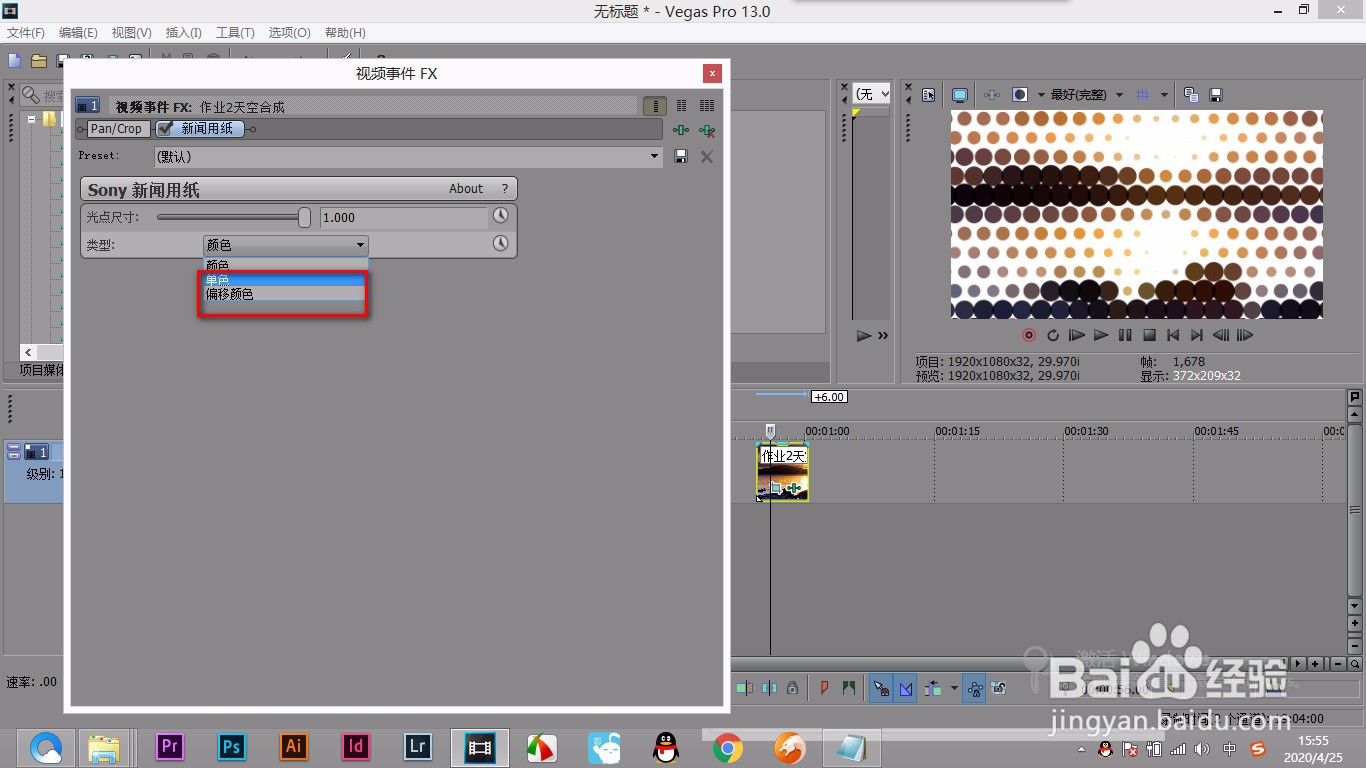Pause the preview playback
1366x768 pixels.
point(1125,335)
